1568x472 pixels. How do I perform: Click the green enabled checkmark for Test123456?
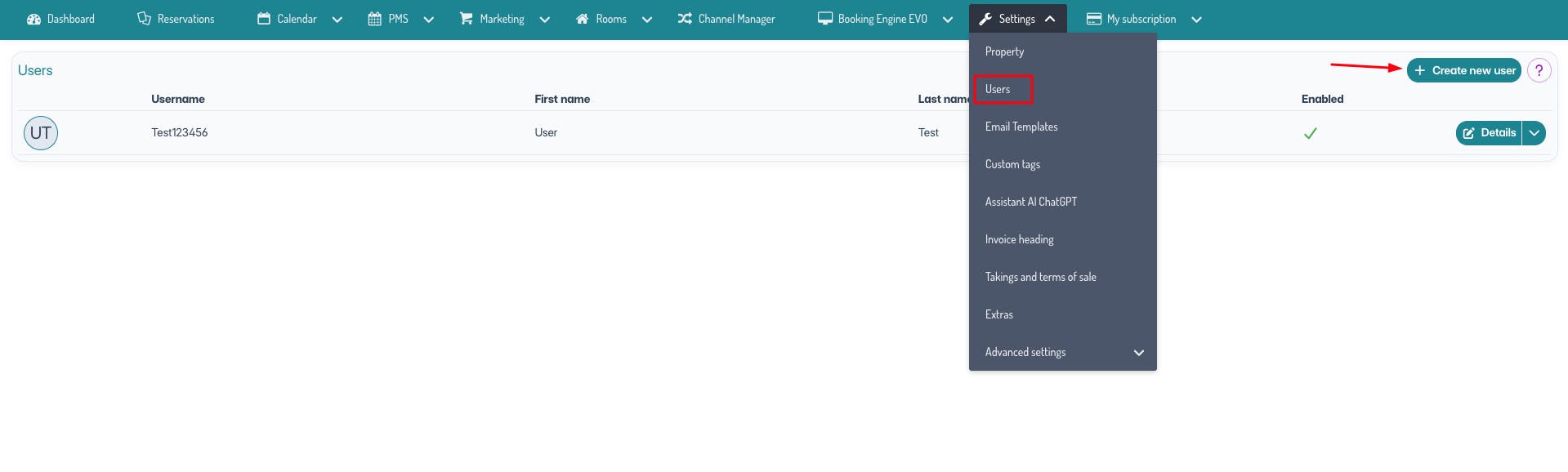pyautogui.click(x=1310, y=133)
